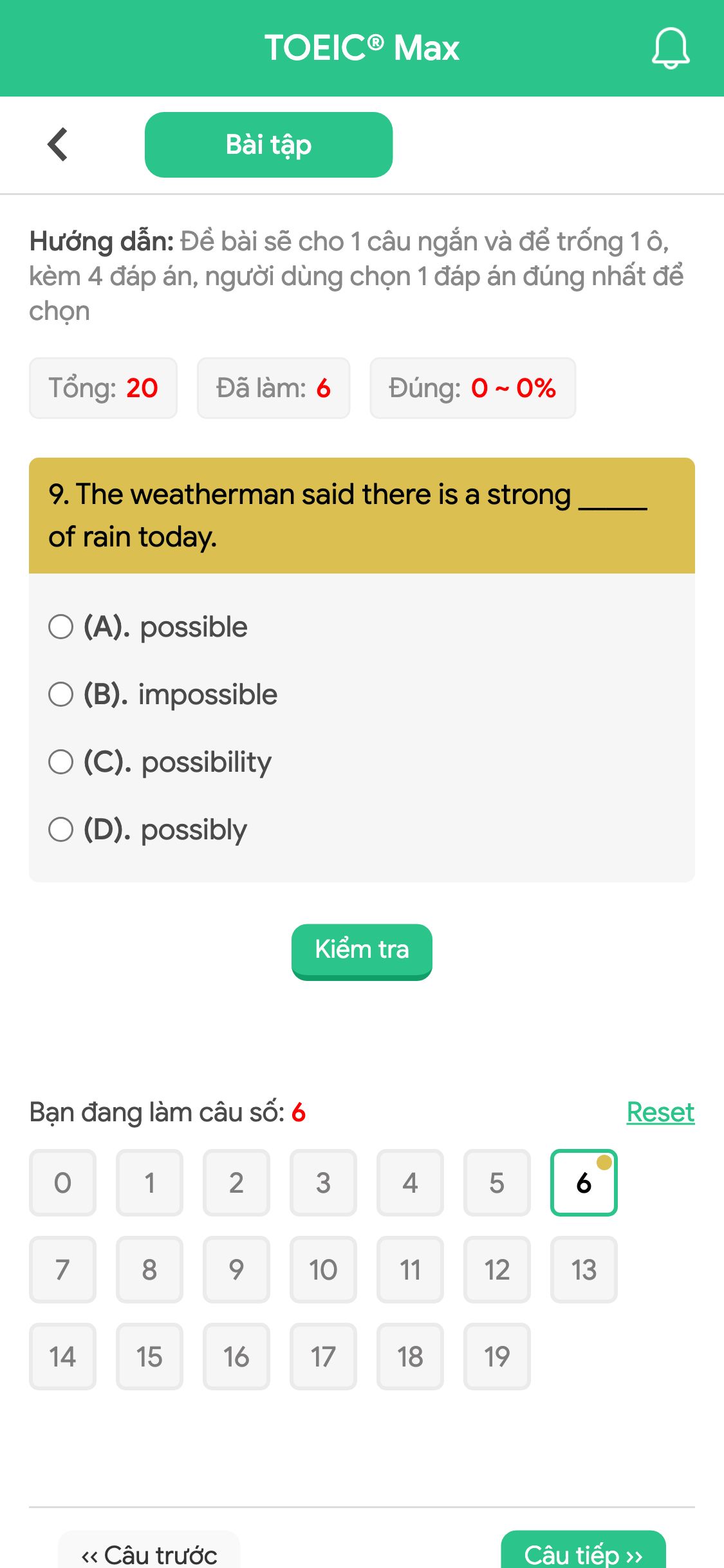724x1568 pixels.
Task: Jump to question 0
Action: click(x=62, y=1182)
